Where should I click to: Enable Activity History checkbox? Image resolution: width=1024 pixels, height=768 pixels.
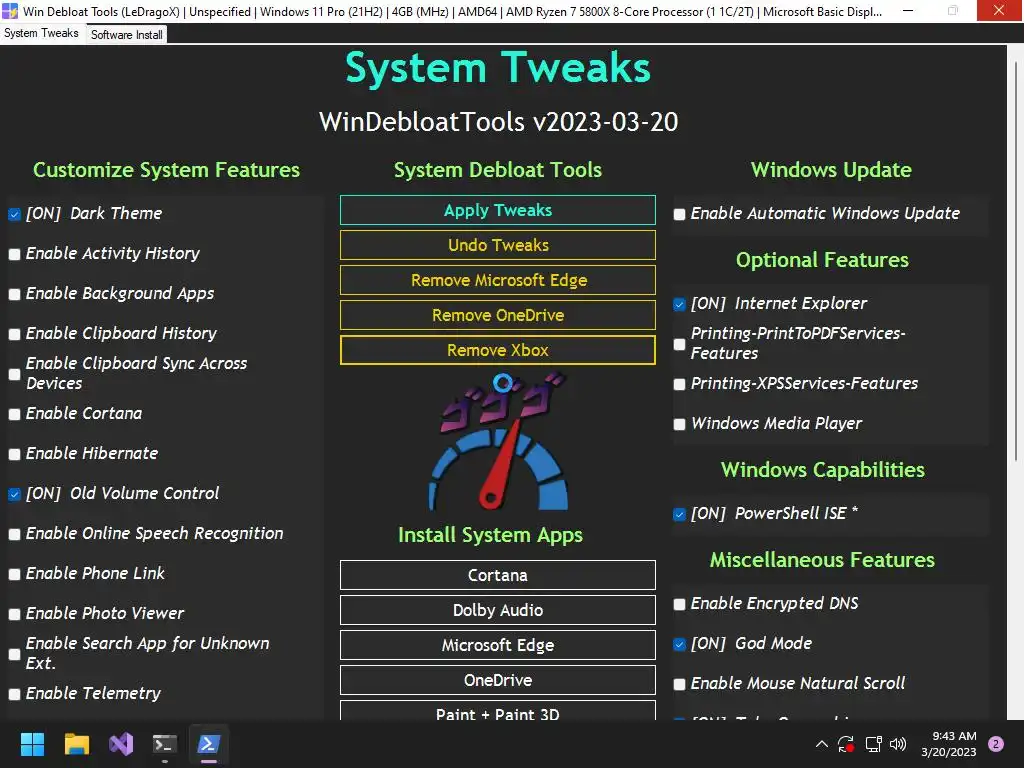pos(14,254)
